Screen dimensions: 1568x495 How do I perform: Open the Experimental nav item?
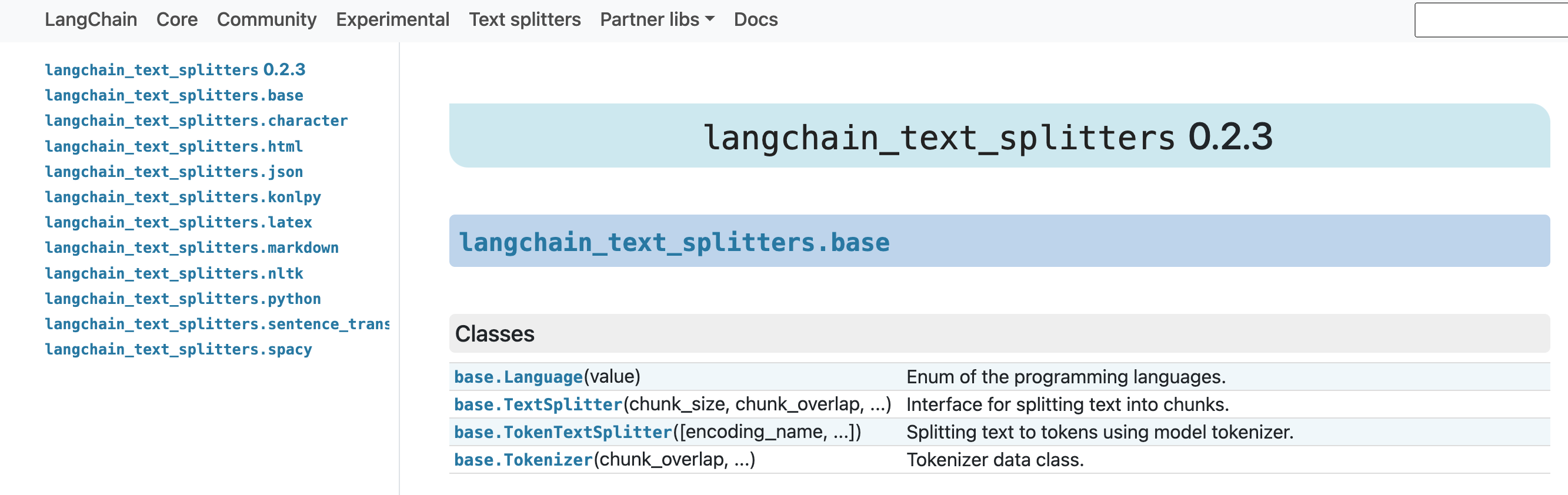(x=393, y=19)
